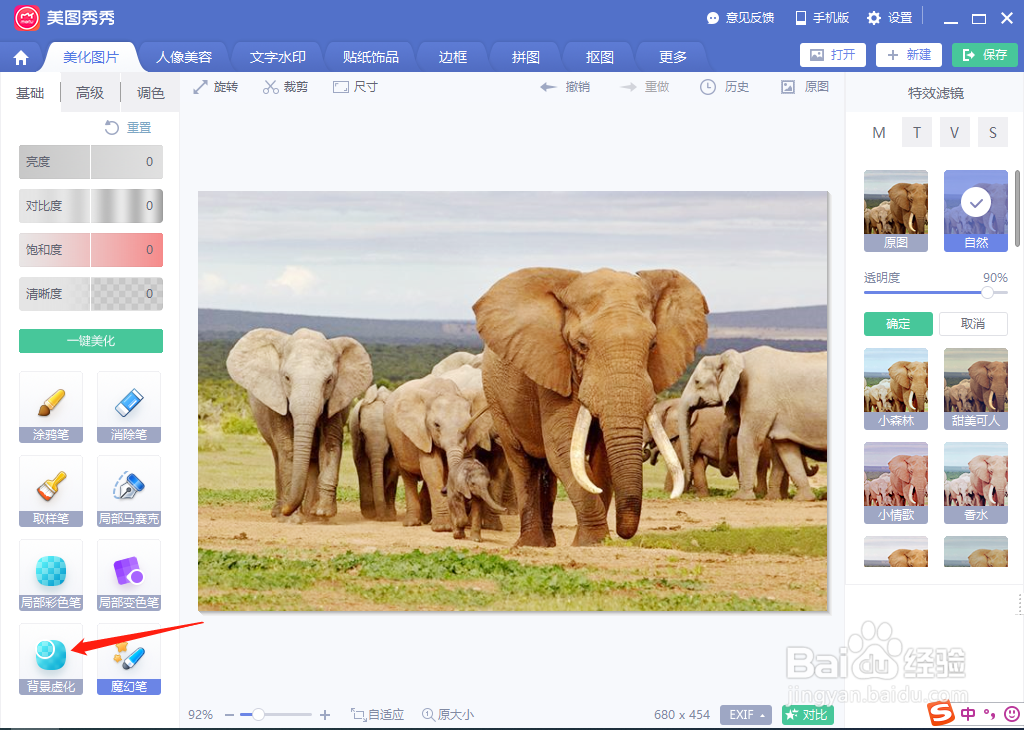Open the 更多 more tab

pos(673,57)
